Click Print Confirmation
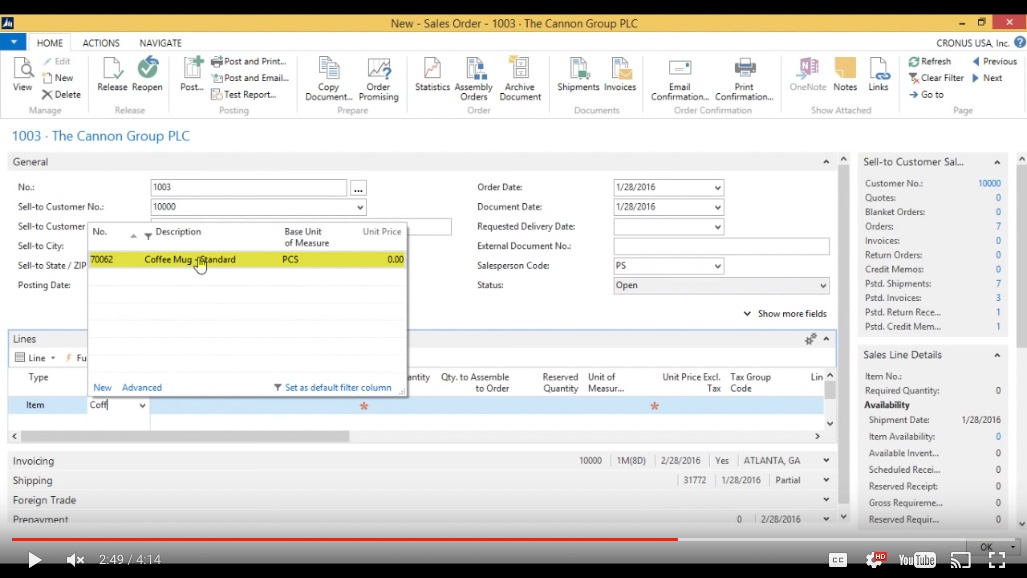1027x578 pixels. (x=744, y=79)
